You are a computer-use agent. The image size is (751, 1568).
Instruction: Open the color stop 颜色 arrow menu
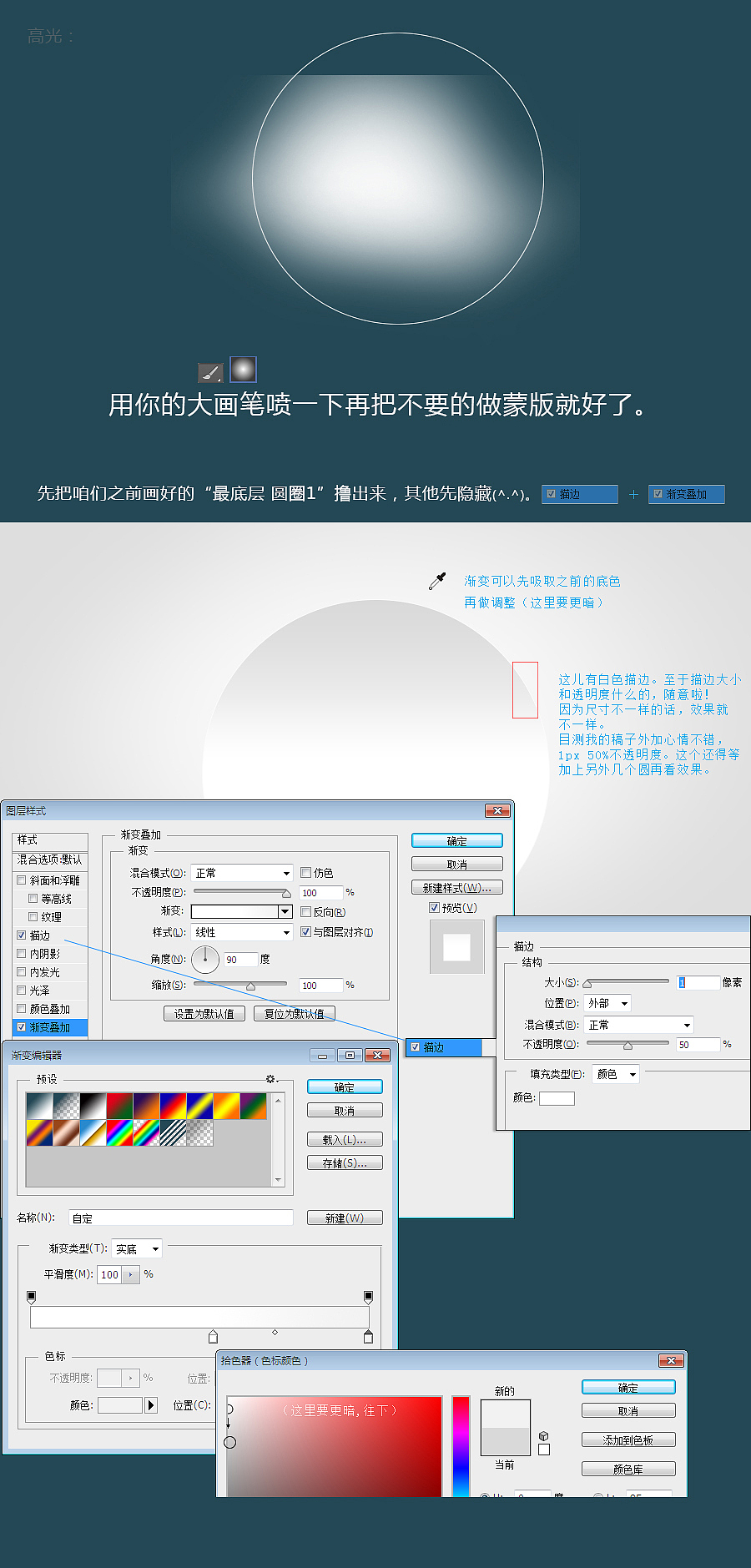tap(151, 1405)
